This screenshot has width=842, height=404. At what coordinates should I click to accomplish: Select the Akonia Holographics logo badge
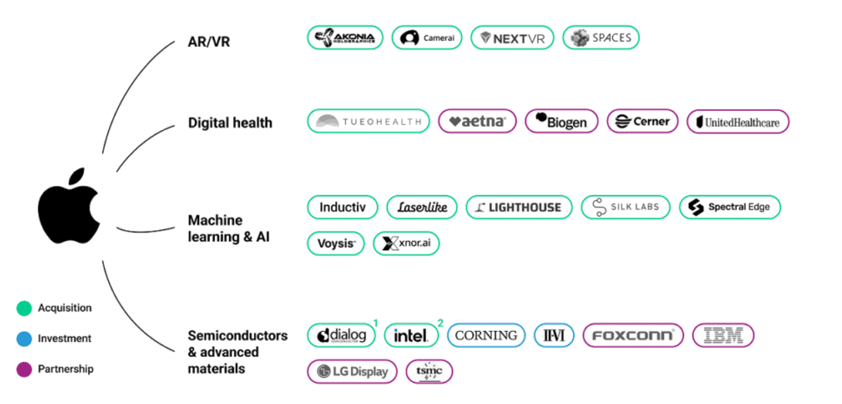pyautogui.click(x=345, y=38)
